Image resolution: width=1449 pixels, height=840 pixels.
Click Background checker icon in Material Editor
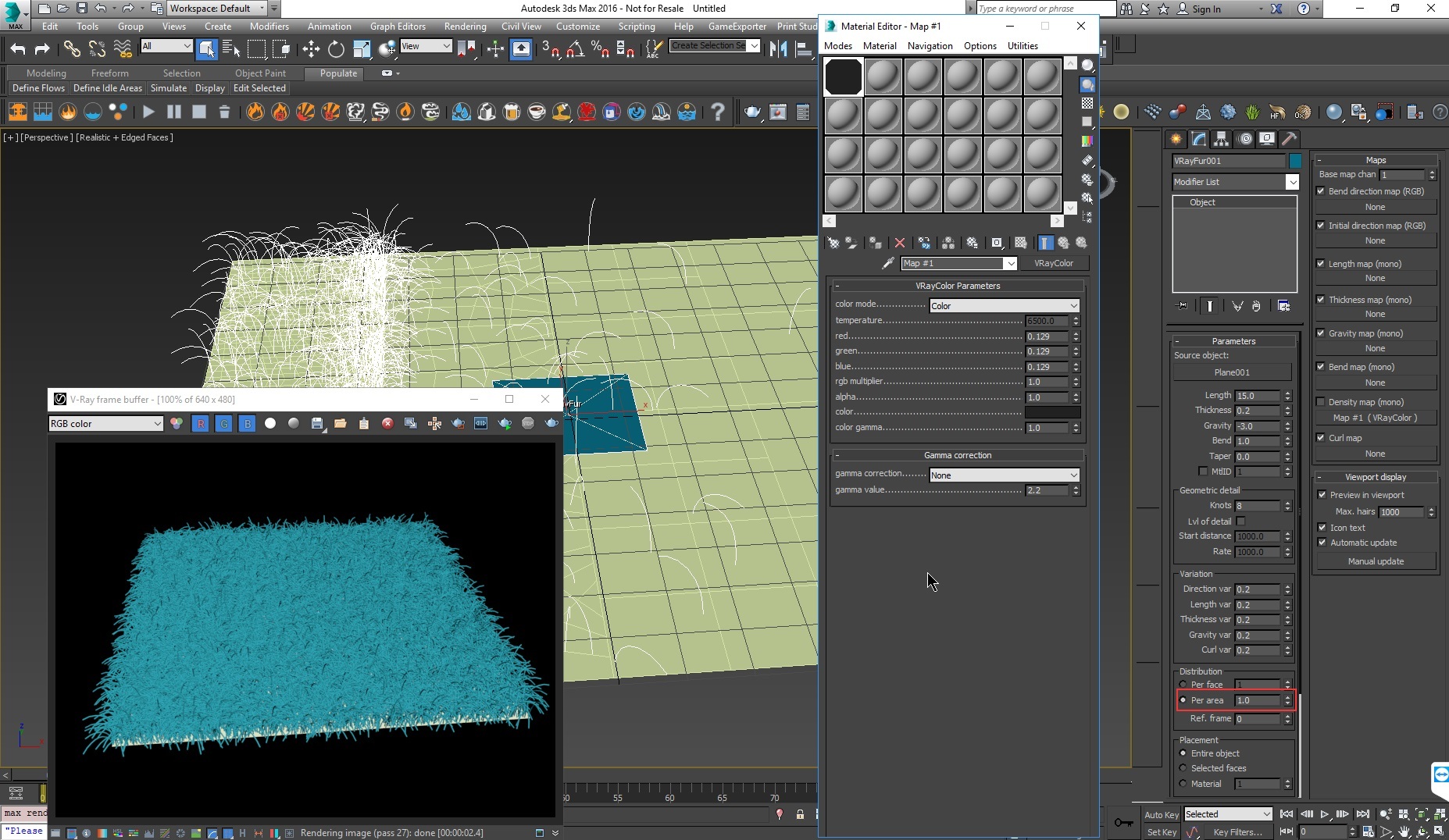[x=1087, y=103]
